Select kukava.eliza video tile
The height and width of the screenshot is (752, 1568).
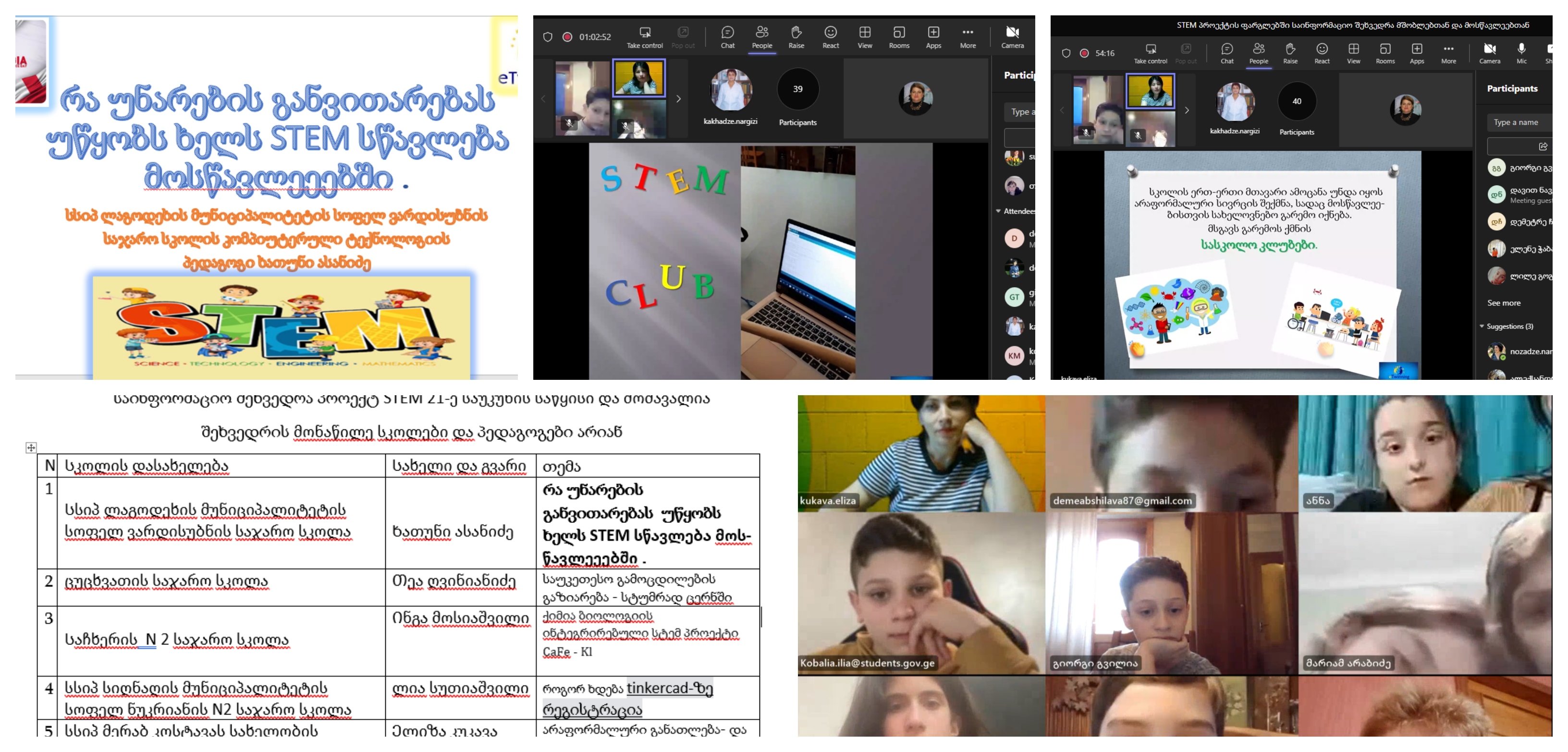click(x=921, y=453)
